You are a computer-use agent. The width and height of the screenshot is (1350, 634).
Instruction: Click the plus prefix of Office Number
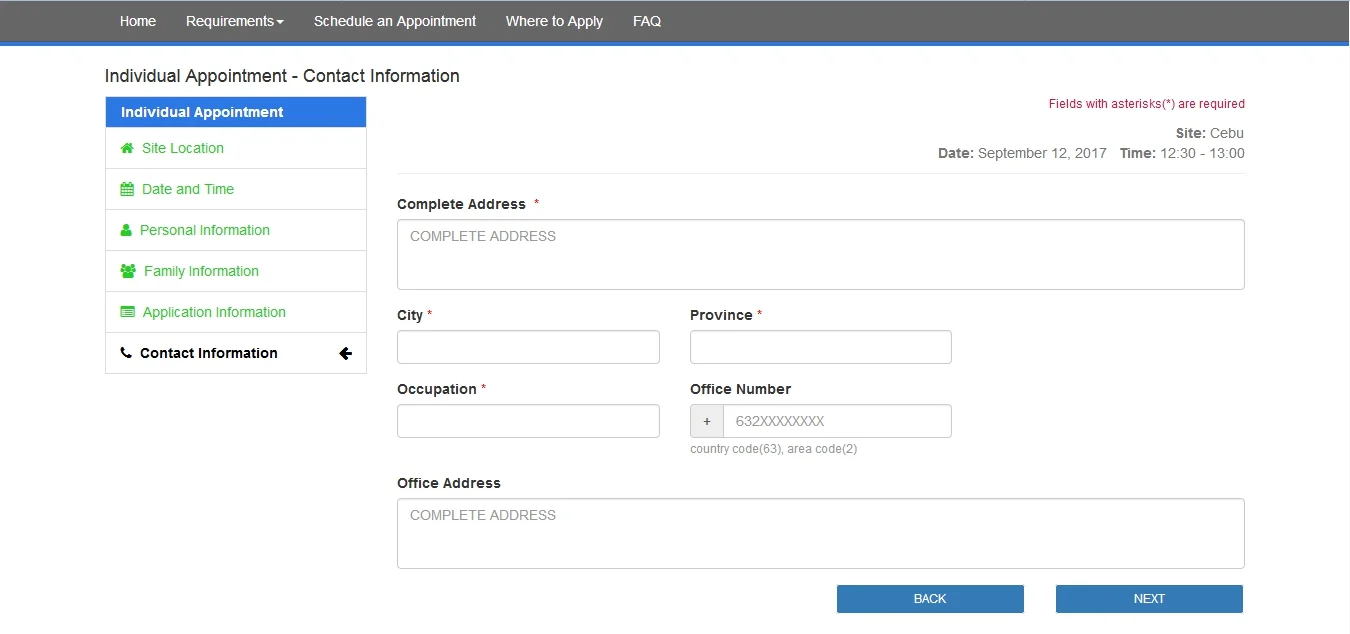(x=707, y=421)
